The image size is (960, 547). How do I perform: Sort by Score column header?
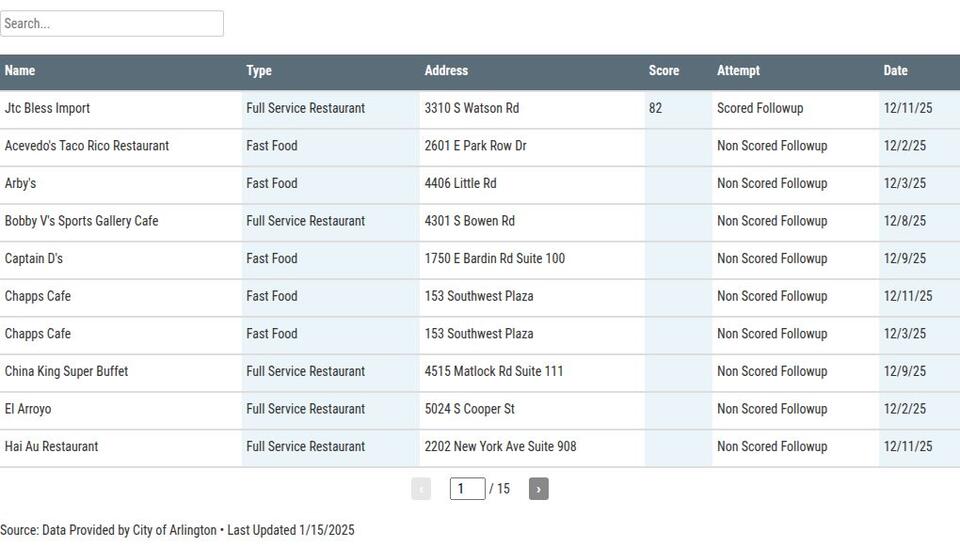664,71
